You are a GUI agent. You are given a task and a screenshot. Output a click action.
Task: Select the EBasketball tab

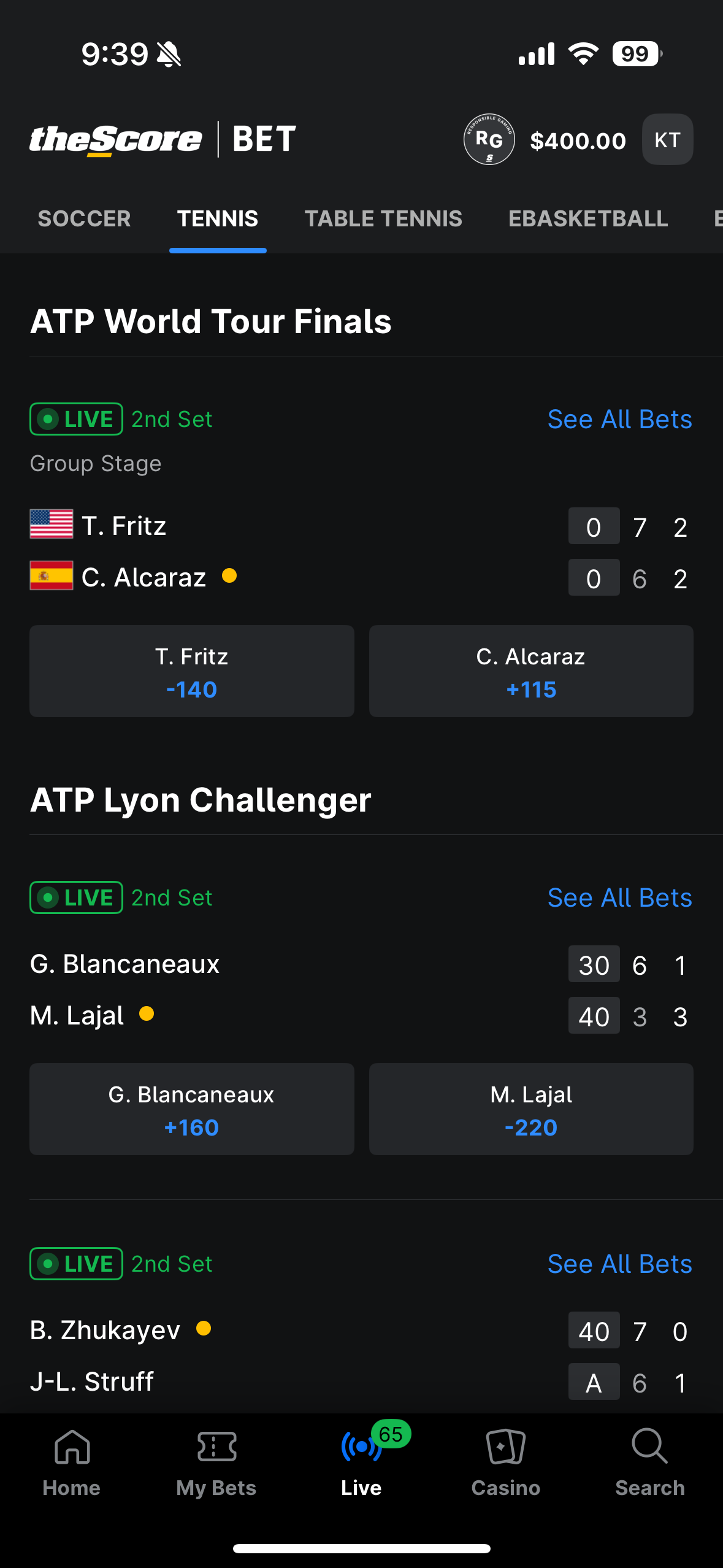[588, 219]
